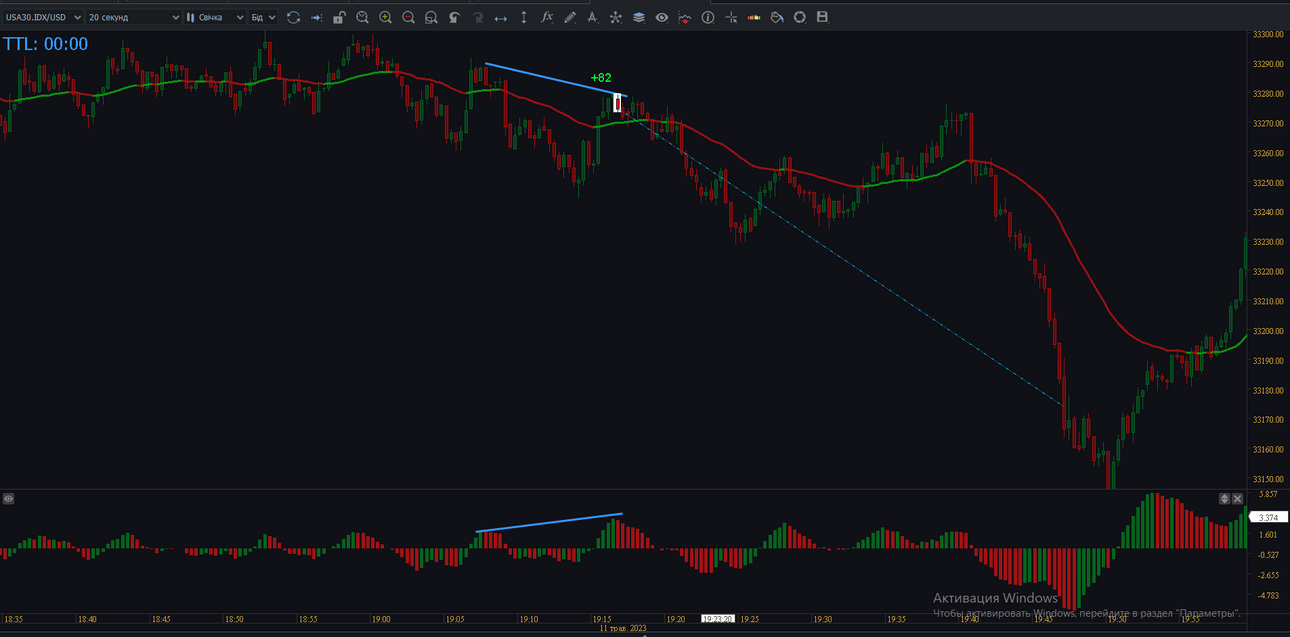Open the layers stack icon
This screenshot has height=637, width=1290.
tap(639, 17)
